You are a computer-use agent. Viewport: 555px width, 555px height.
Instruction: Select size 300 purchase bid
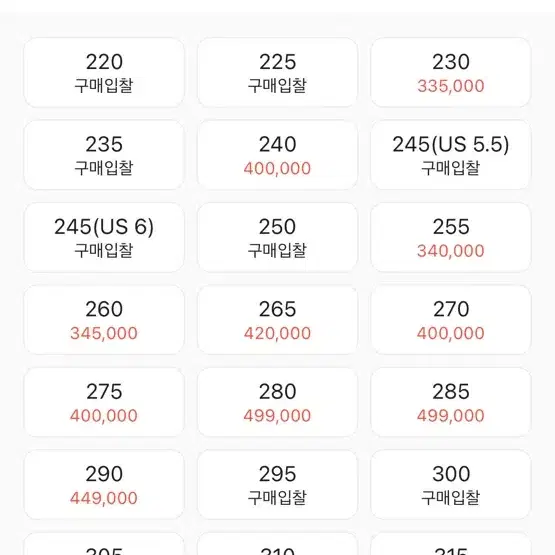[x=451, y=485]
